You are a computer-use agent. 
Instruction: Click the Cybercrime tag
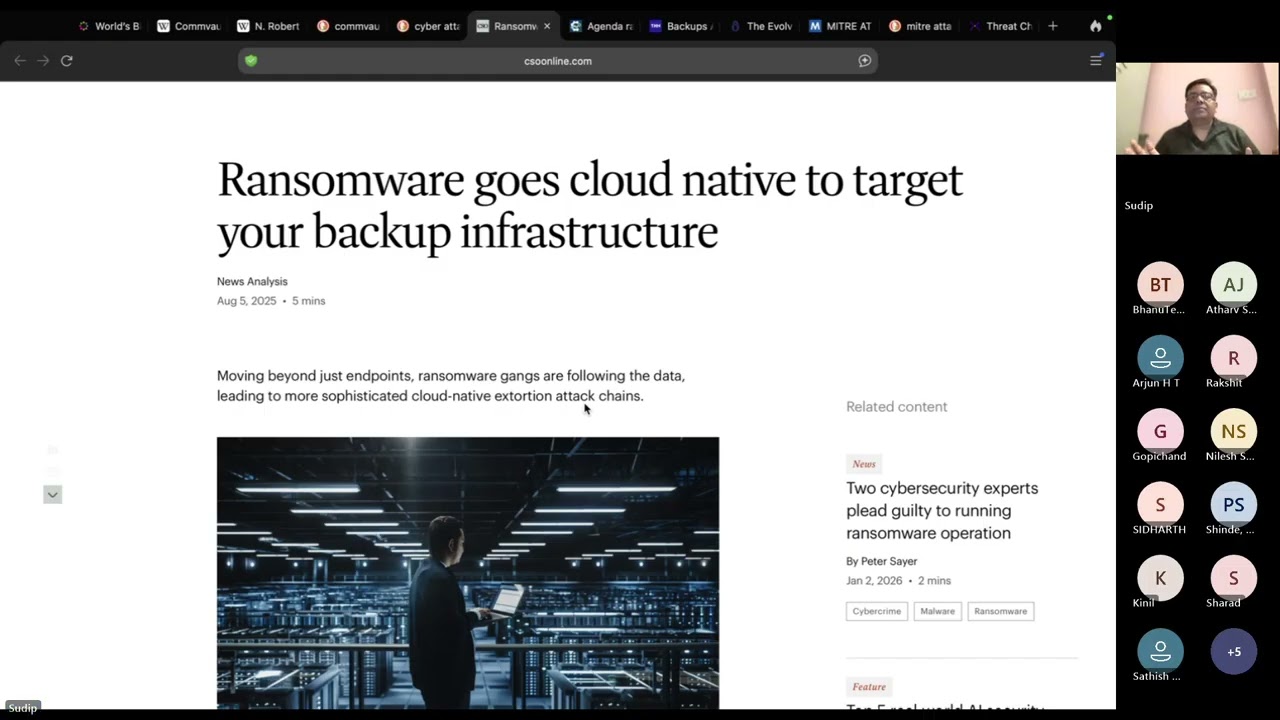(x=877, y=611)
